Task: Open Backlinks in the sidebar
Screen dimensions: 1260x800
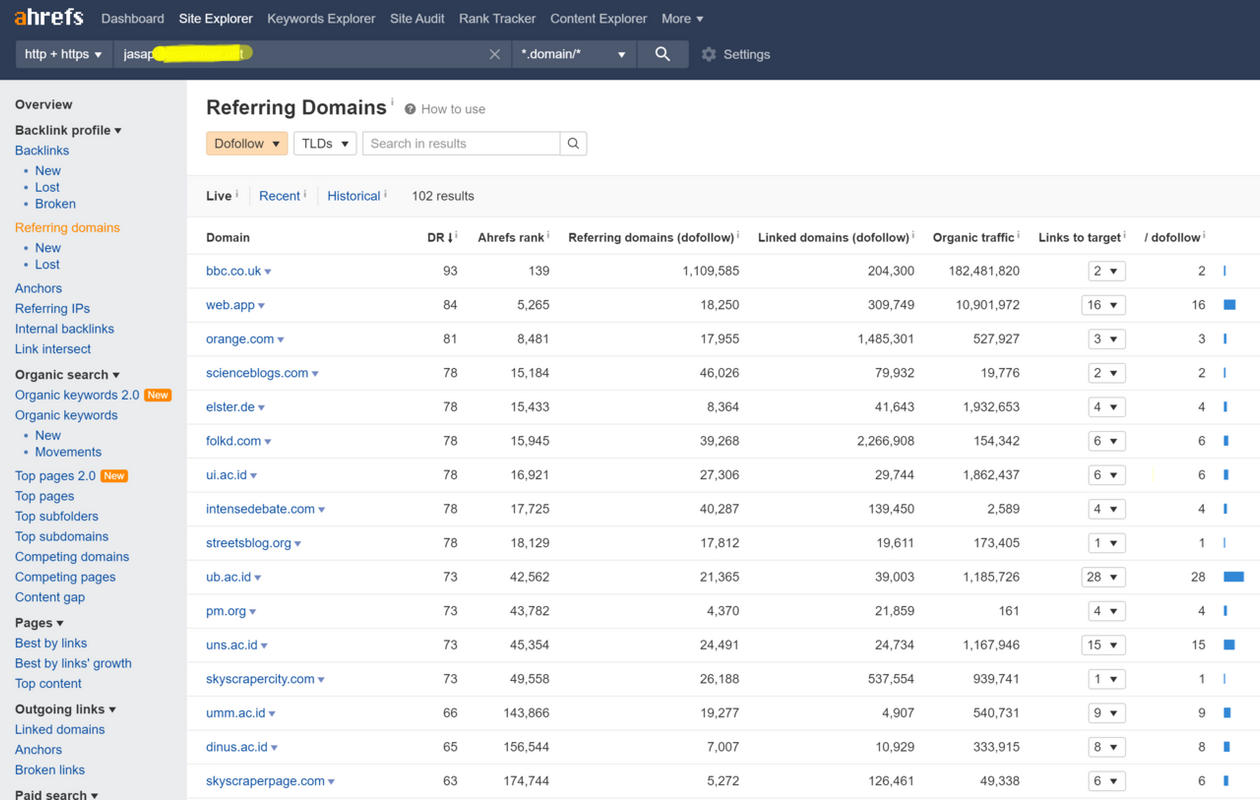Action: click(x=42, y=150)
